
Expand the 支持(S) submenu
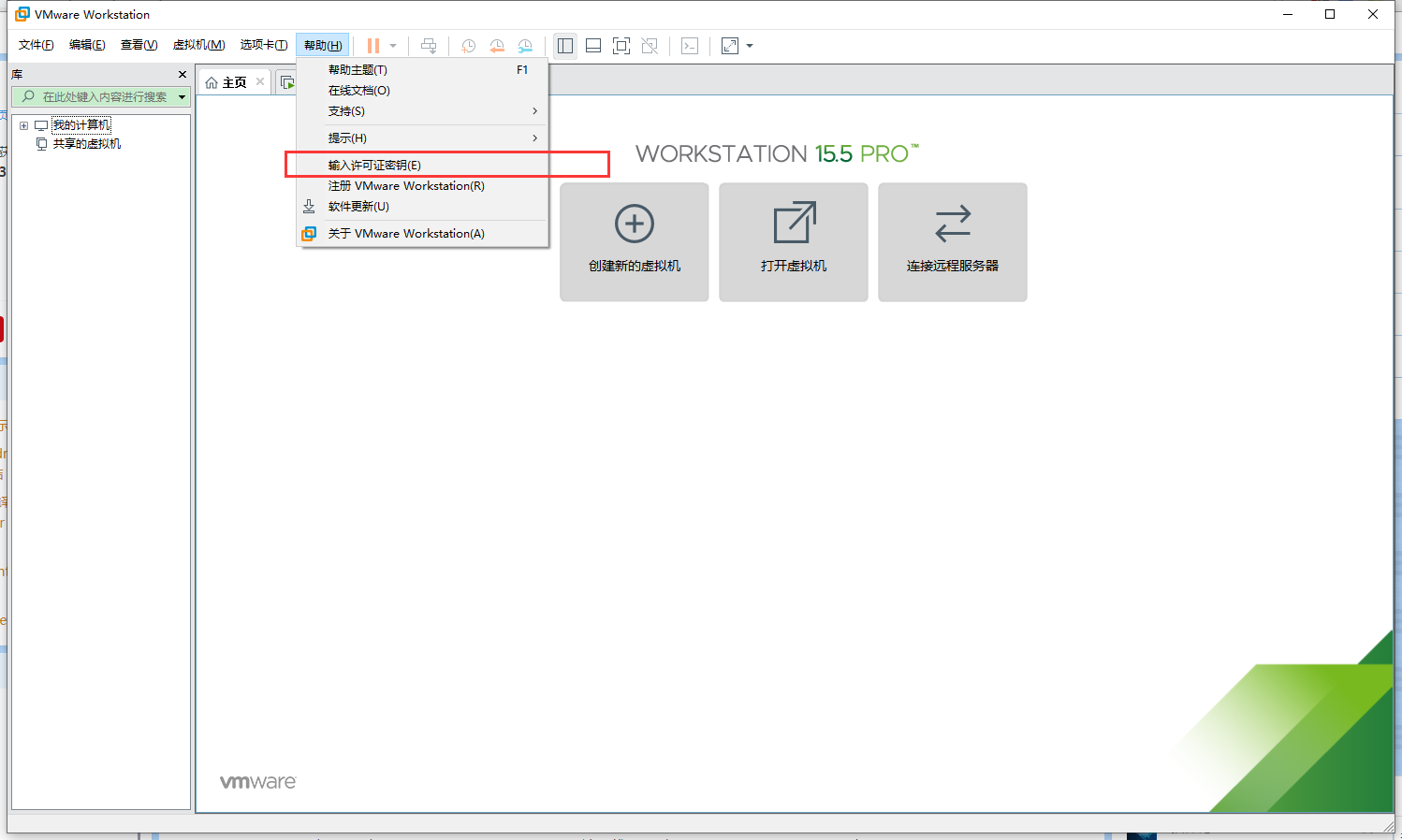coord(422,111)
